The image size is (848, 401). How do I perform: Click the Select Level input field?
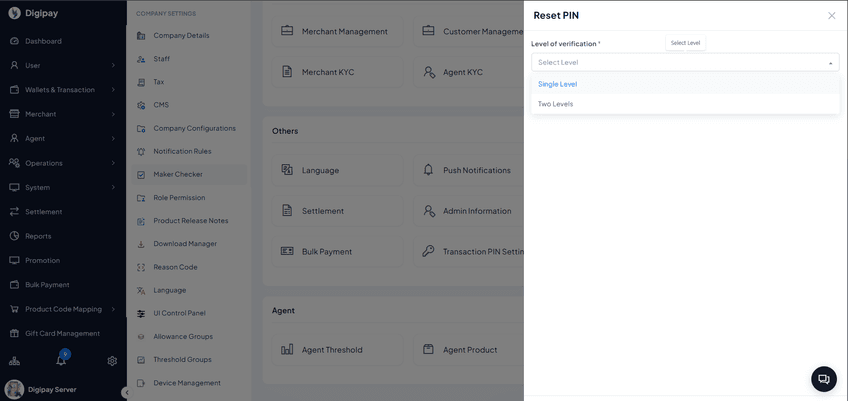[x=685, y=63]
